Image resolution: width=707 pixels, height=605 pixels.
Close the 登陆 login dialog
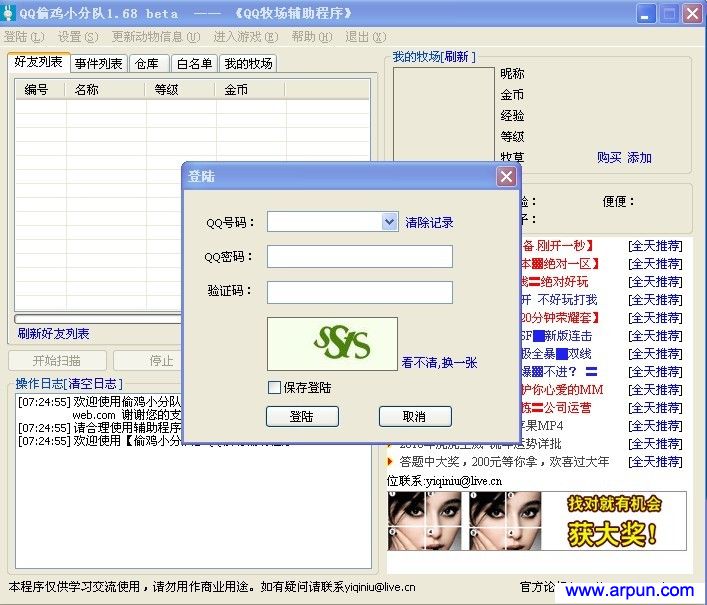tap(506, 176)
